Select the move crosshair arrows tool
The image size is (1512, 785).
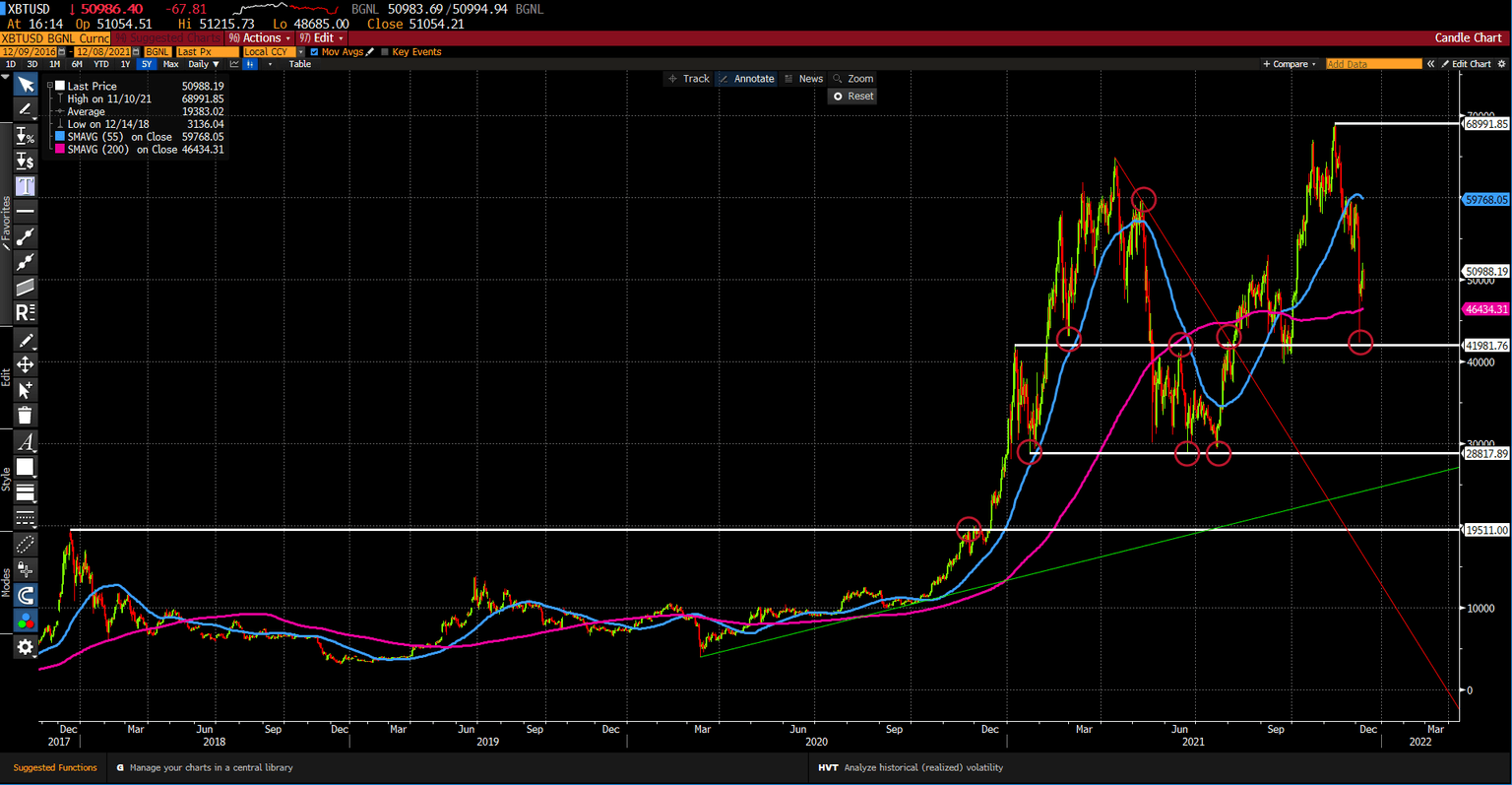(26, 364)
